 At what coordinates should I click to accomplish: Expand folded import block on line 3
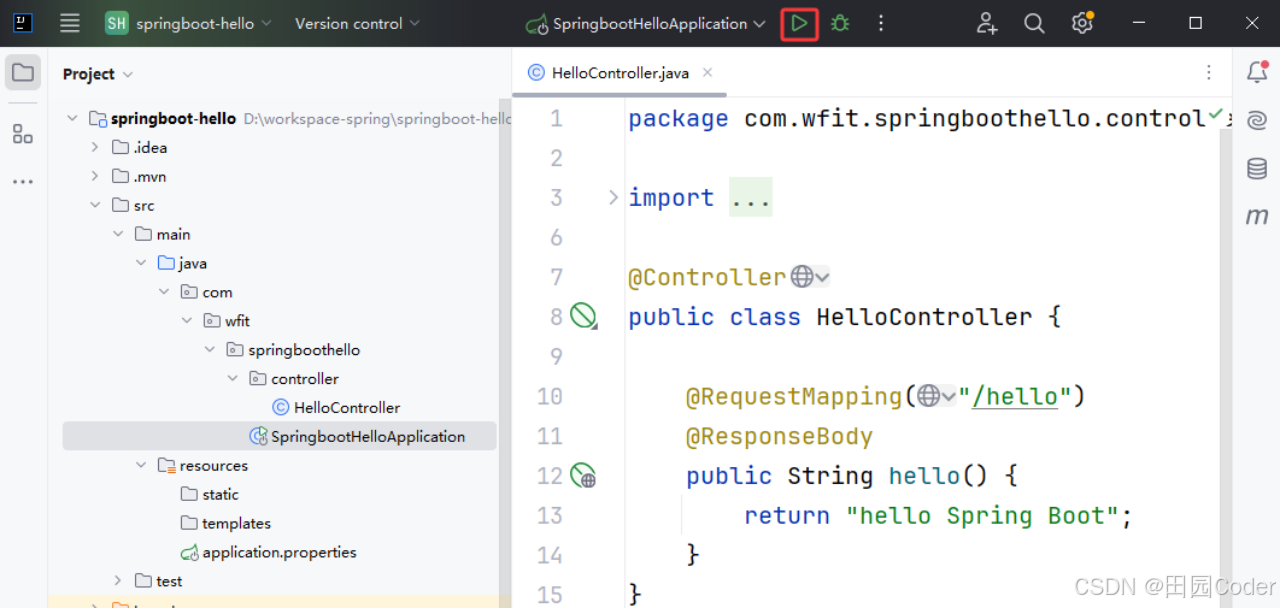[613, 197]
